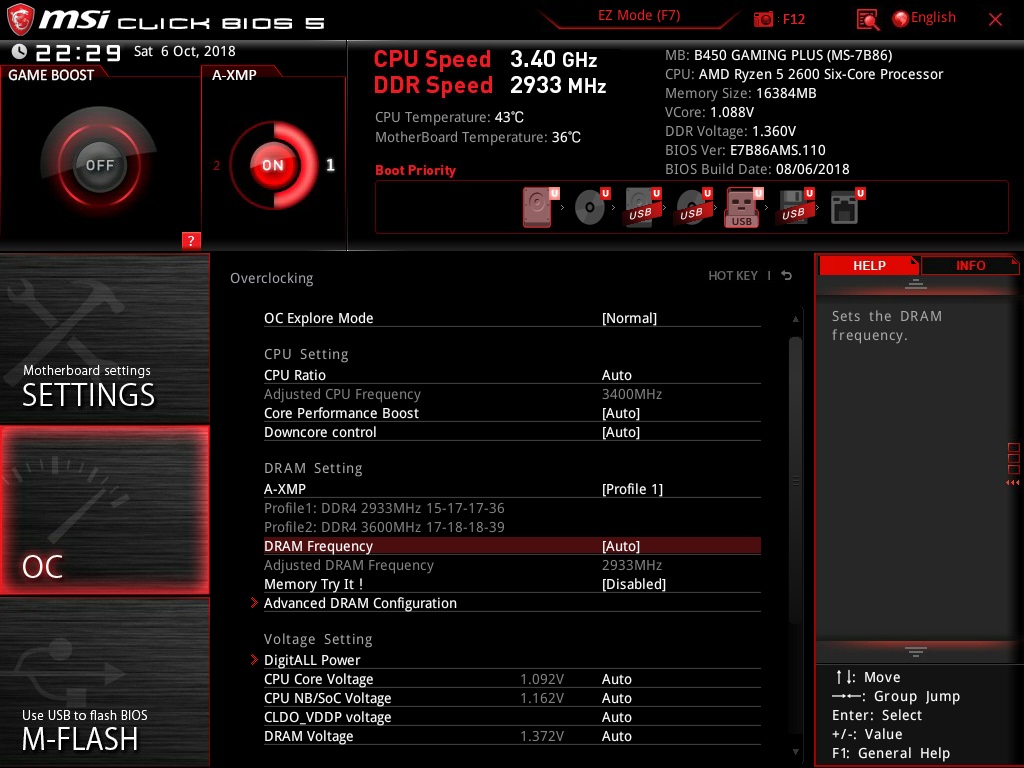The height and width of the screenshot is (768, 1024).
Task: Click the CPU Core Voltage 1.092V reading
Action: tap(542, 679)
